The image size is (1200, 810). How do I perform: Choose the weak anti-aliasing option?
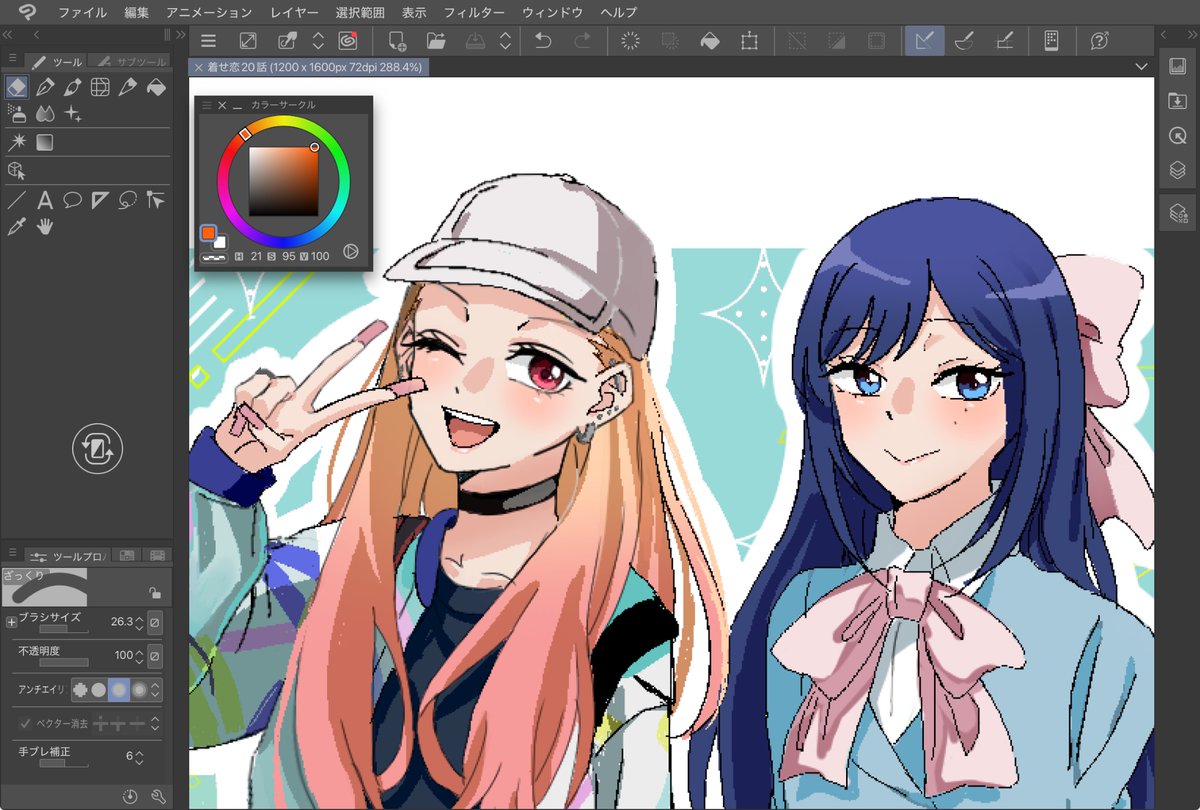point(98,690)
